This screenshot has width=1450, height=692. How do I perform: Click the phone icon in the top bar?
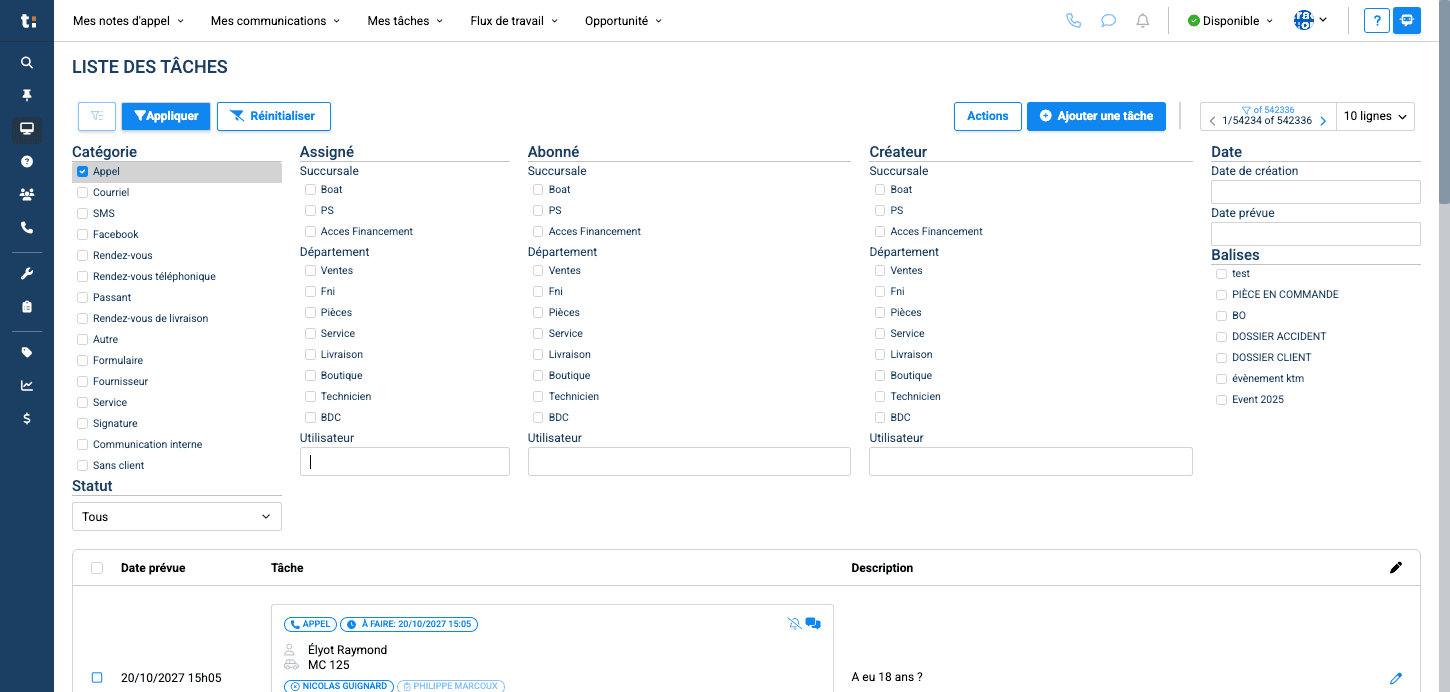click(1074, 20)
